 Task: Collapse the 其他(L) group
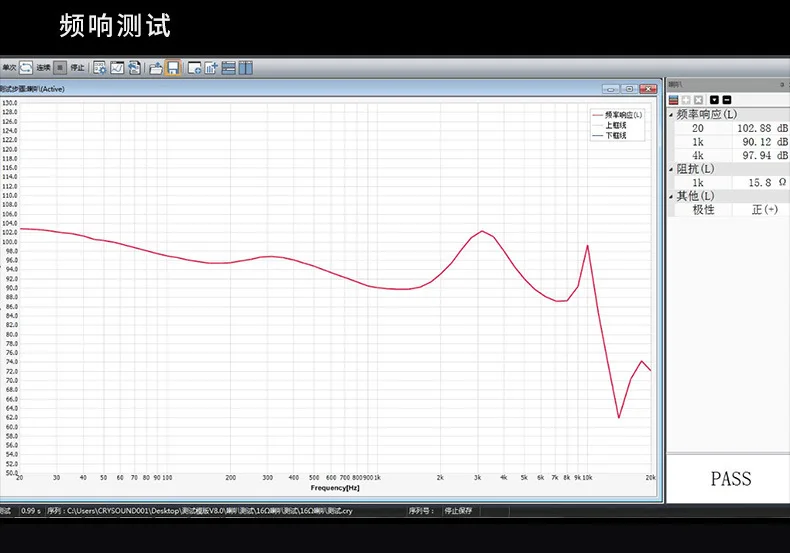click(x=671, y=197)
